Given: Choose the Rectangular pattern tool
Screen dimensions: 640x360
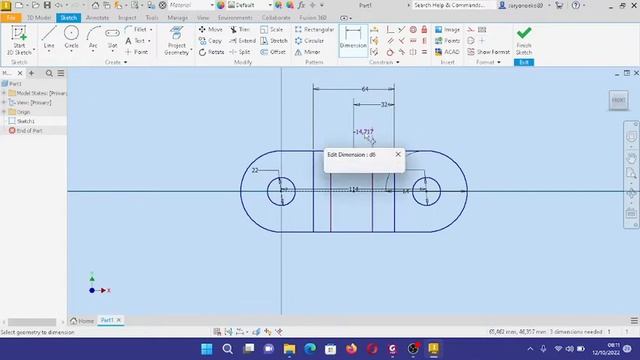Looking at the screenshot, I should click(x=314, y=29).
